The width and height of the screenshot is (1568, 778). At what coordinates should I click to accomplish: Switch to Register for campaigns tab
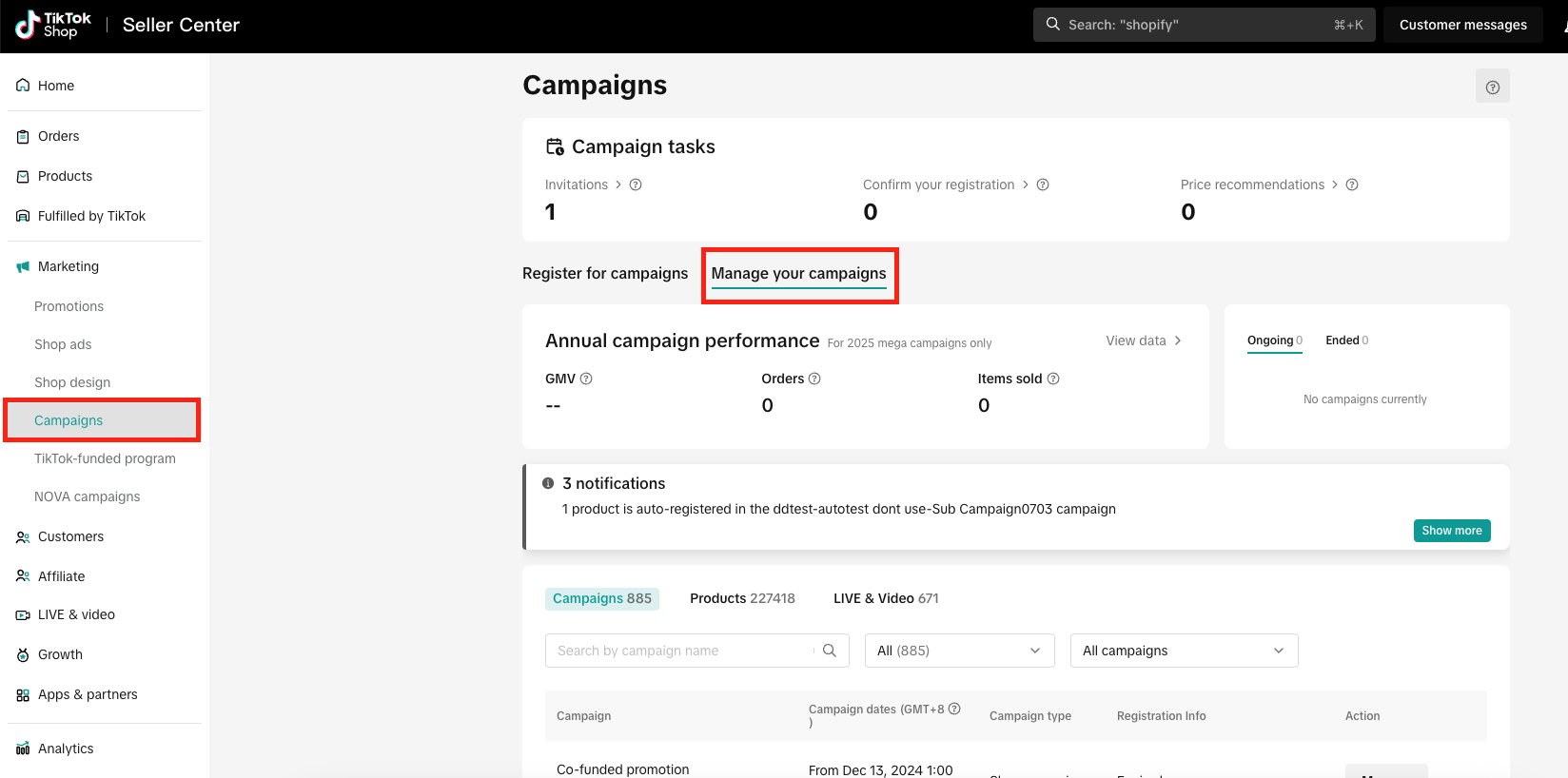[605, 273]
